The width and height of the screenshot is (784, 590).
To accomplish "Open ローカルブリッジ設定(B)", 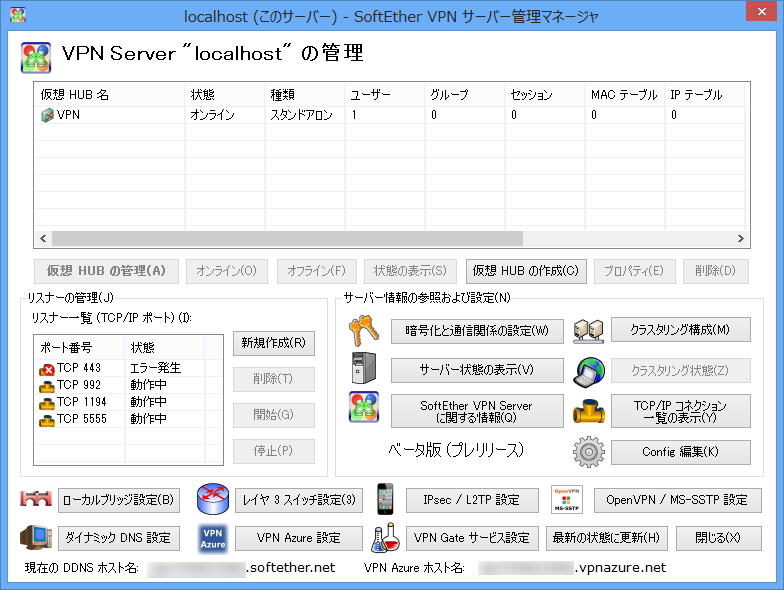I will pyautogui.click(x=119, y=500).
